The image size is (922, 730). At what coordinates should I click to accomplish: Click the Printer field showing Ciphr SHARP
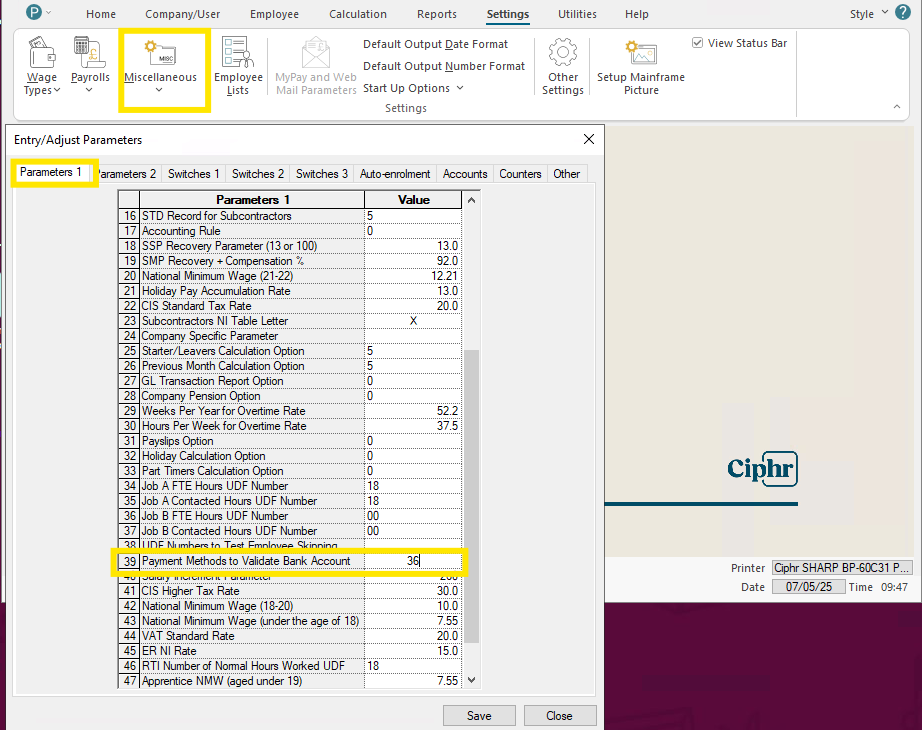[842, 568]
